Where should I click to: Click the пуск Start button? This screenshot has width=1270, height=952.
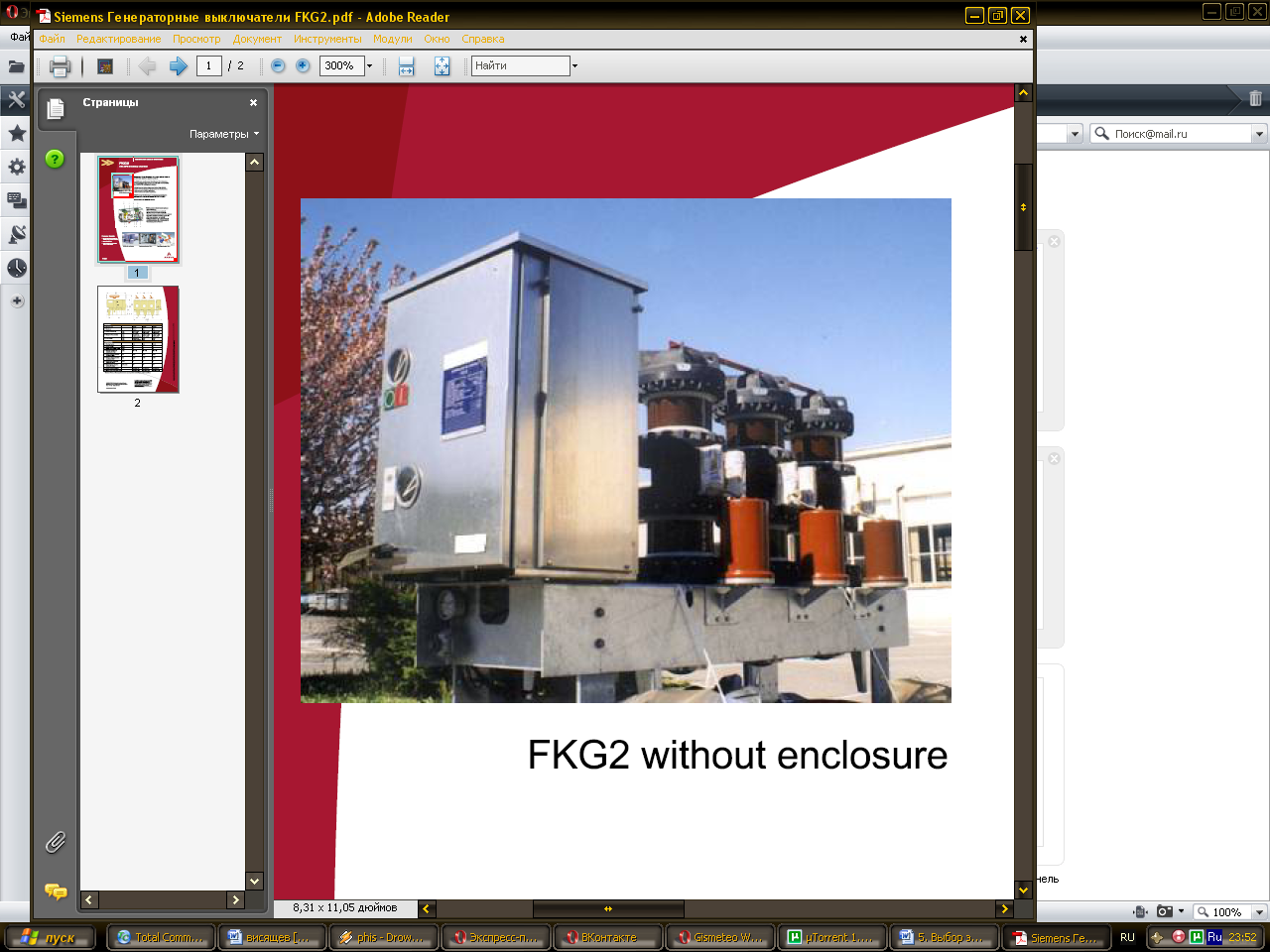coord(50,937)
